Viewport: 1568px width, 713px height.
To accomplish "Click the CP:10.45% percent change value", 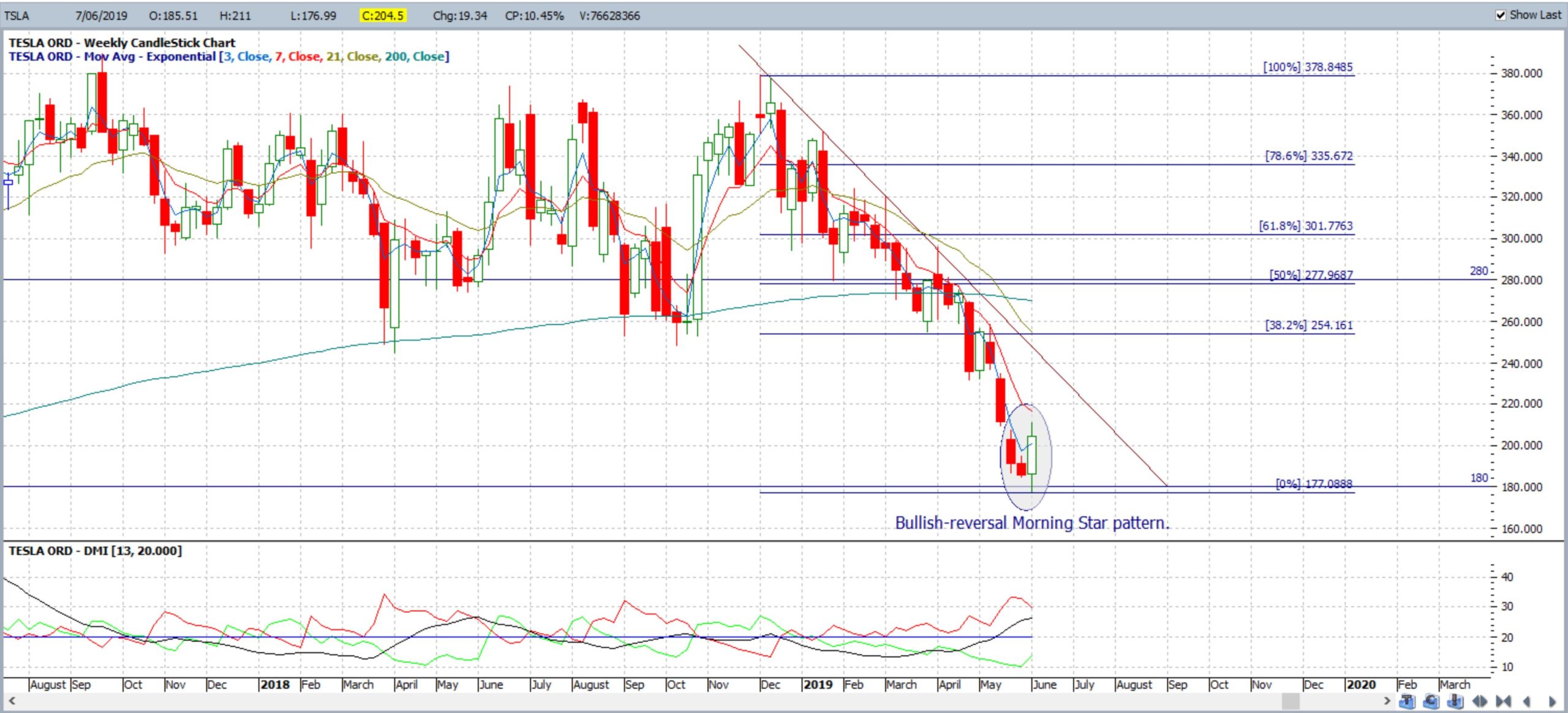I will coord(534,16).
